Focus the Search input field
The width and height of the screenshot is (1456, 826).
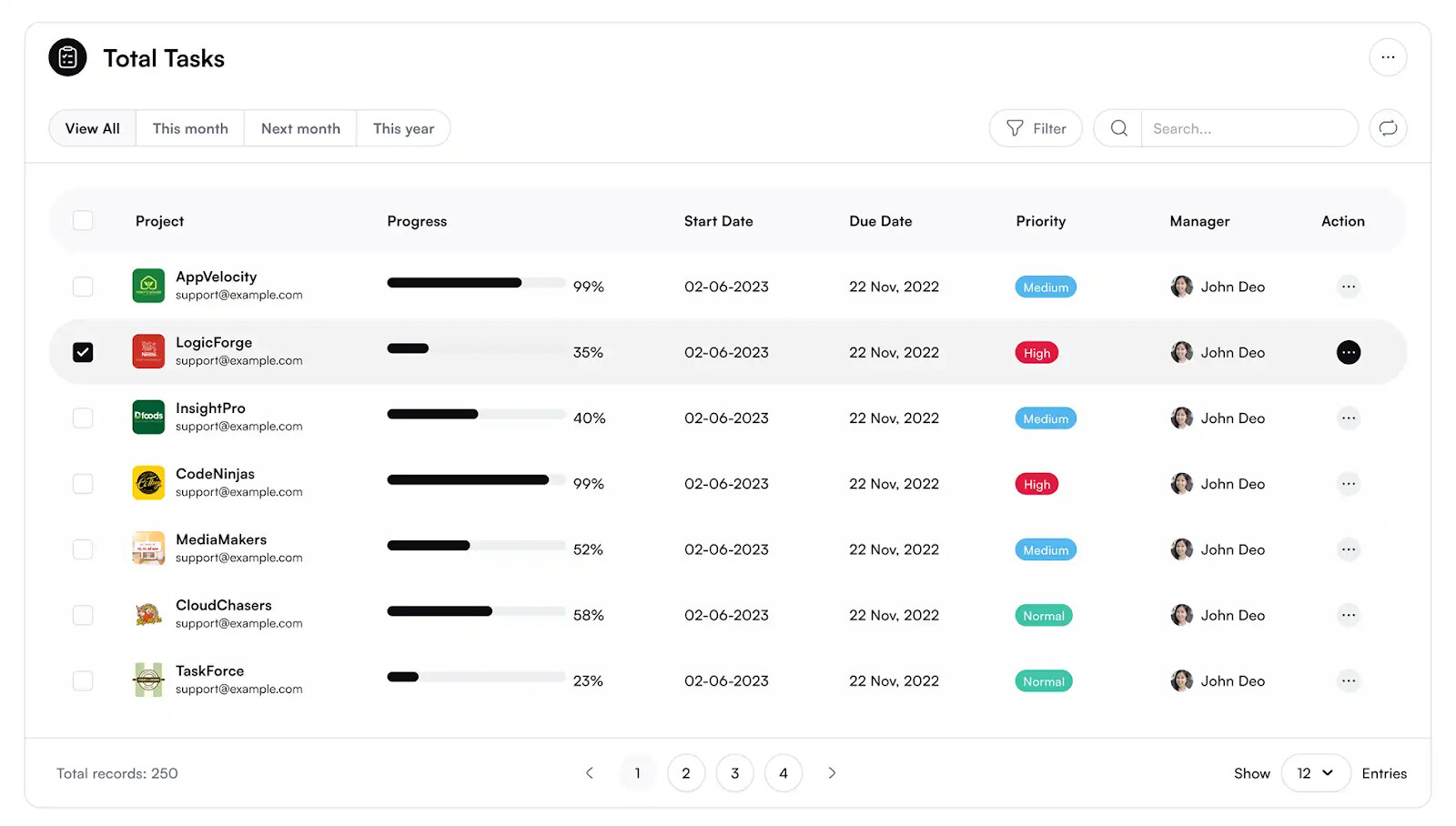(x=1247, y=128)
